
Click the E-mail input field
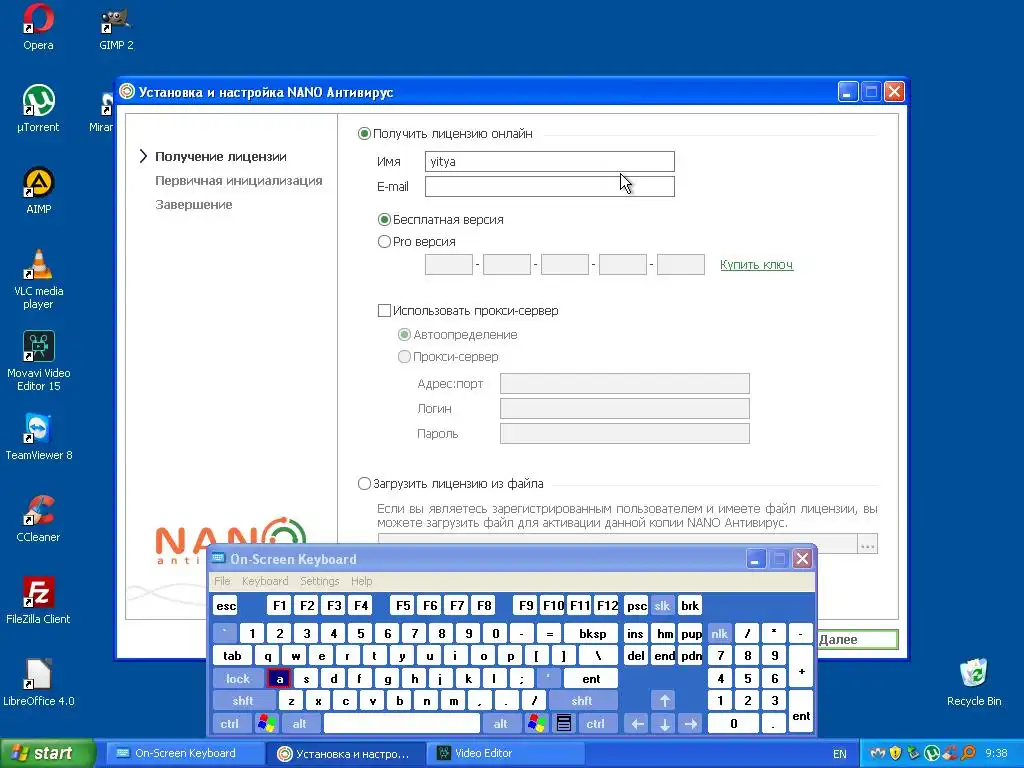(549, 187)
